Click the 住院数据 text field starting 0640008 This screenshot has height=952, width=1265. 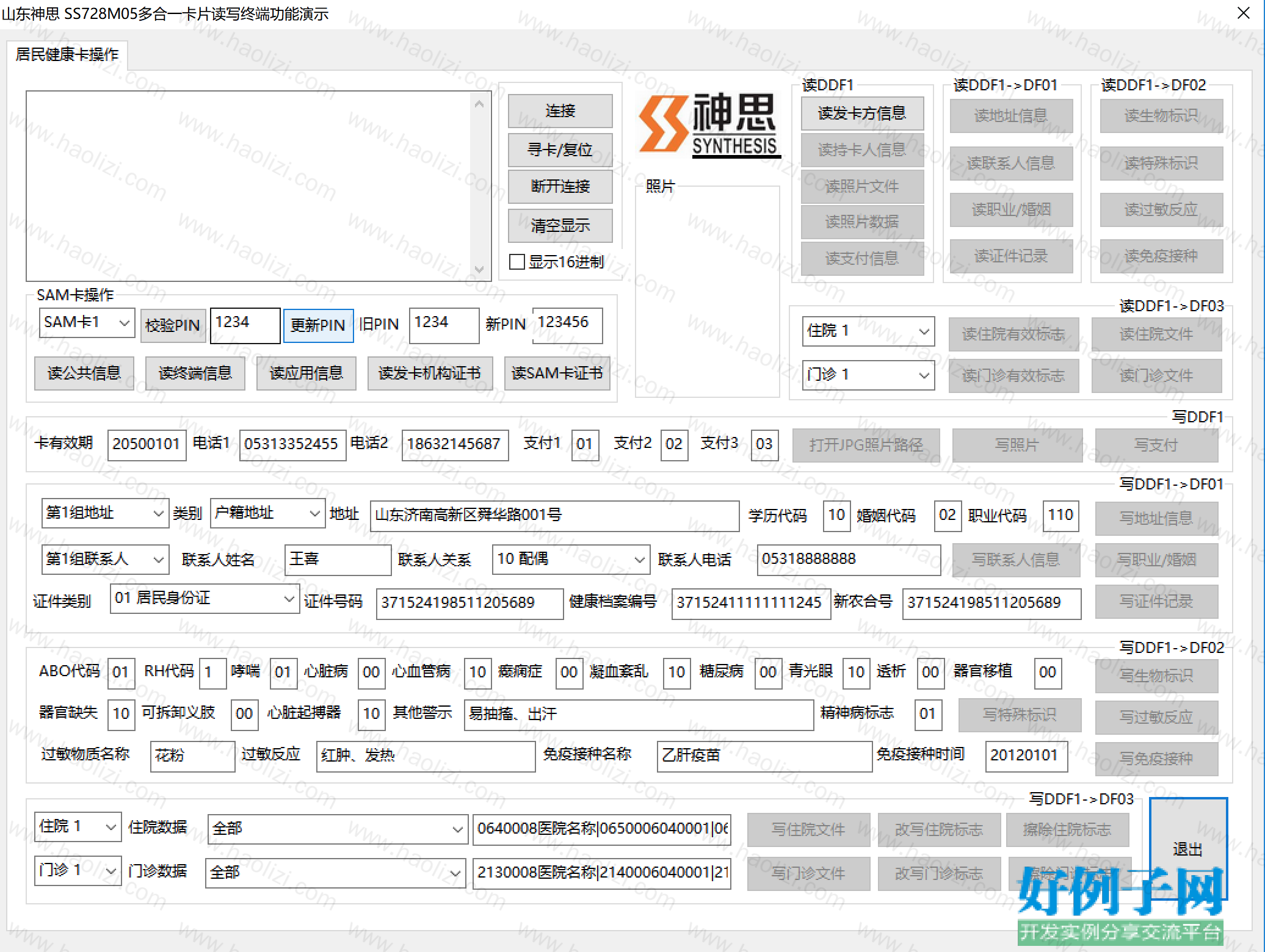pos(601,830)
